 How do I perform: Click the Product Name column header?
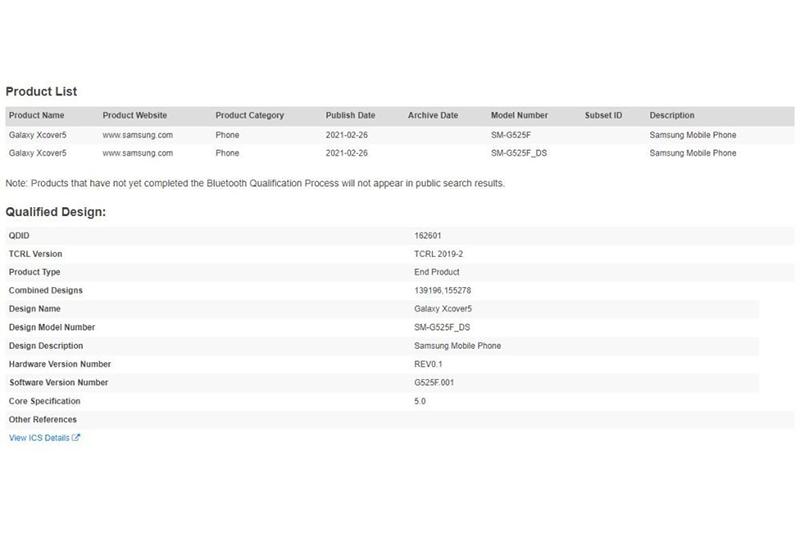(36, 116)
